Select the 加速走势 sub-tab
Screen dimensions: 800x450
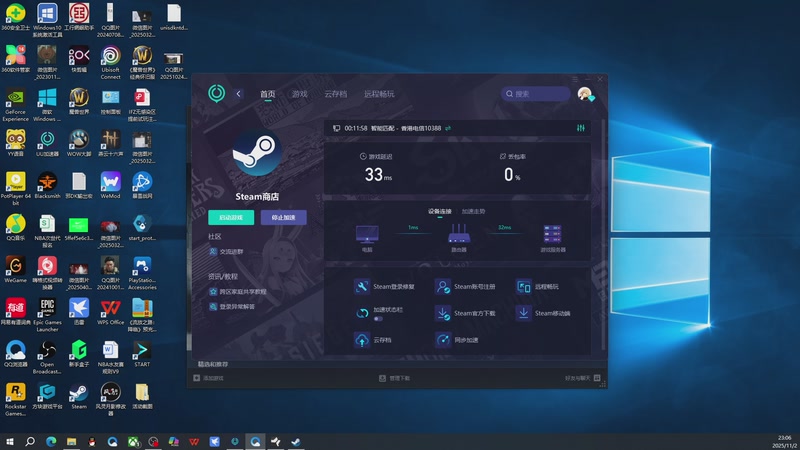473,211
